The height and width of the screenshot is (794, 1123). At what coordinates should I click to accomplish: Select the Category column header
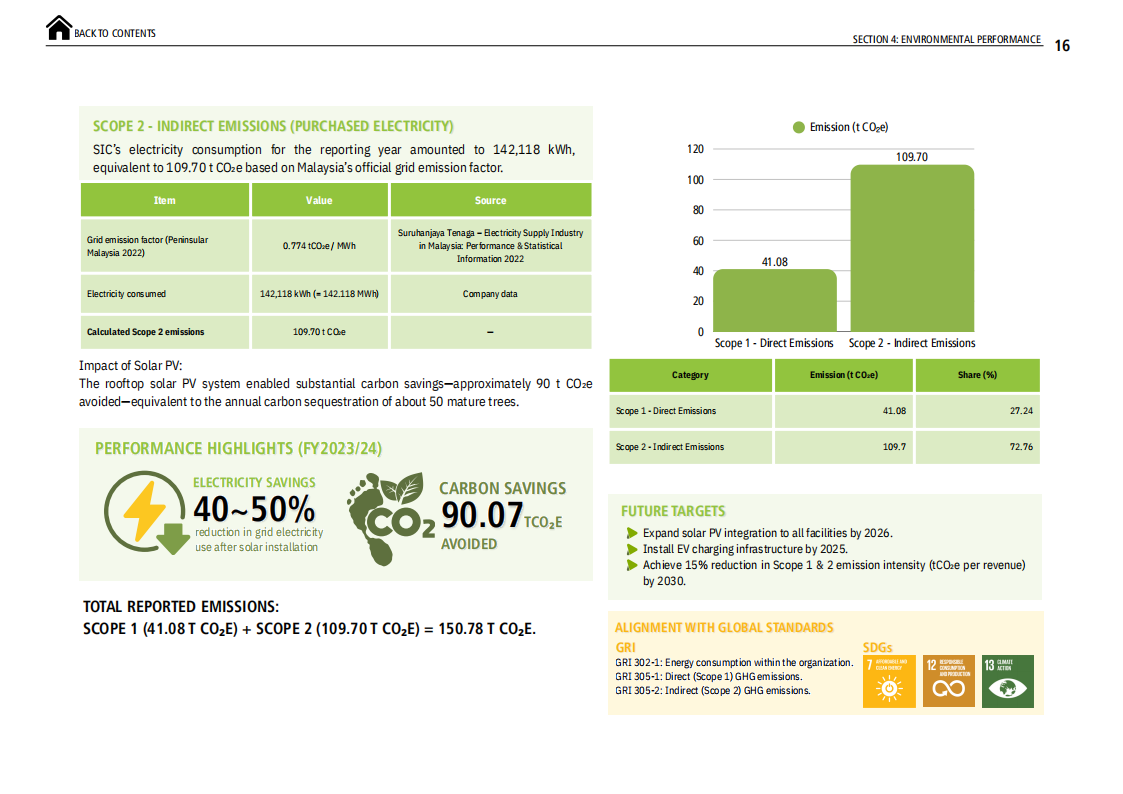coord(690,375)
